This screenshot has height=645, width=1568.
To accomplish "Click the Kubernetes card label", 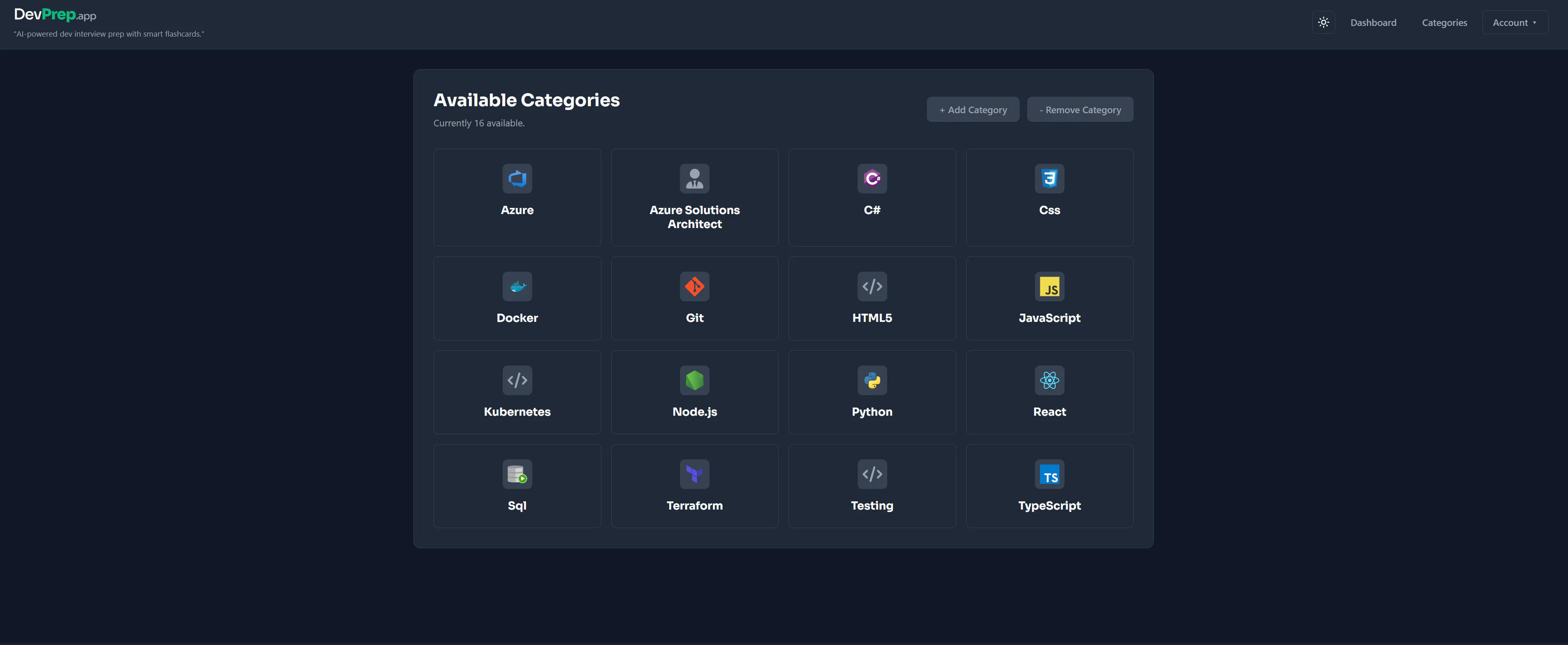I will 517,412.
